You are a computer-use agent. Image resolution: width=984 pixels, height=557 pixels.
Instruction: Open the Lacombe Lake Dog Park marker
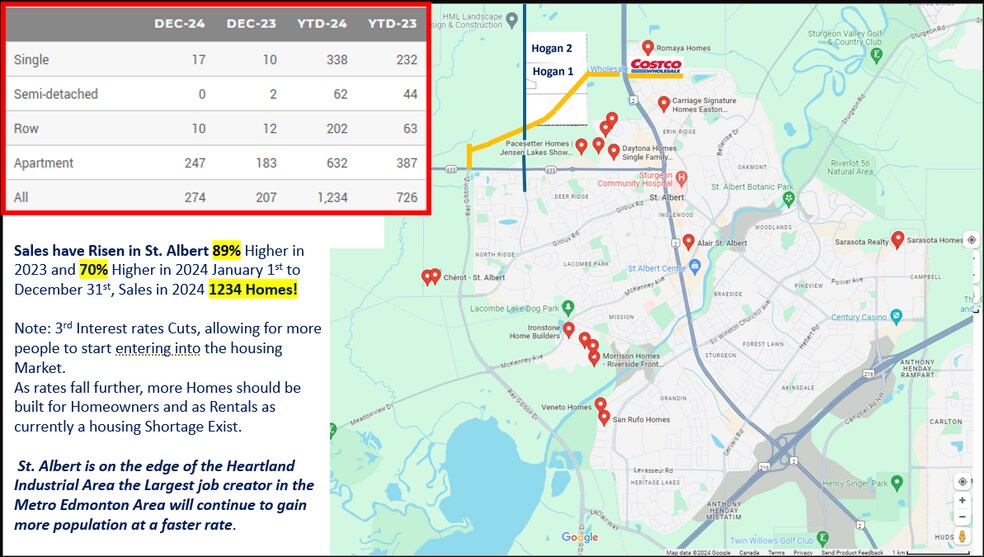pyautogui.click(x=568, y=307)
